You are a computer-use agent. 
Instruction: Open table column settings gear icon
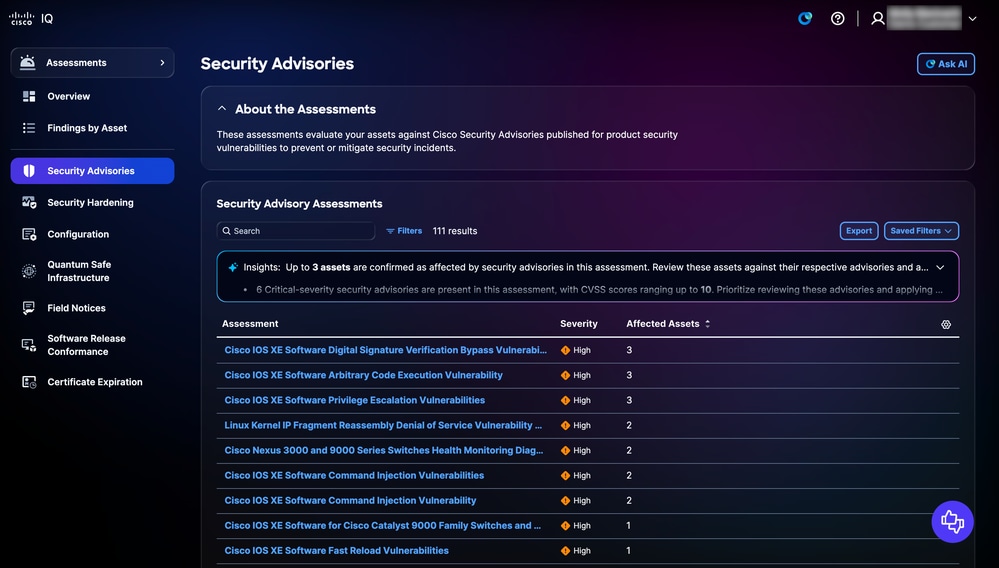pyautogui.click(x=946, y=325)
